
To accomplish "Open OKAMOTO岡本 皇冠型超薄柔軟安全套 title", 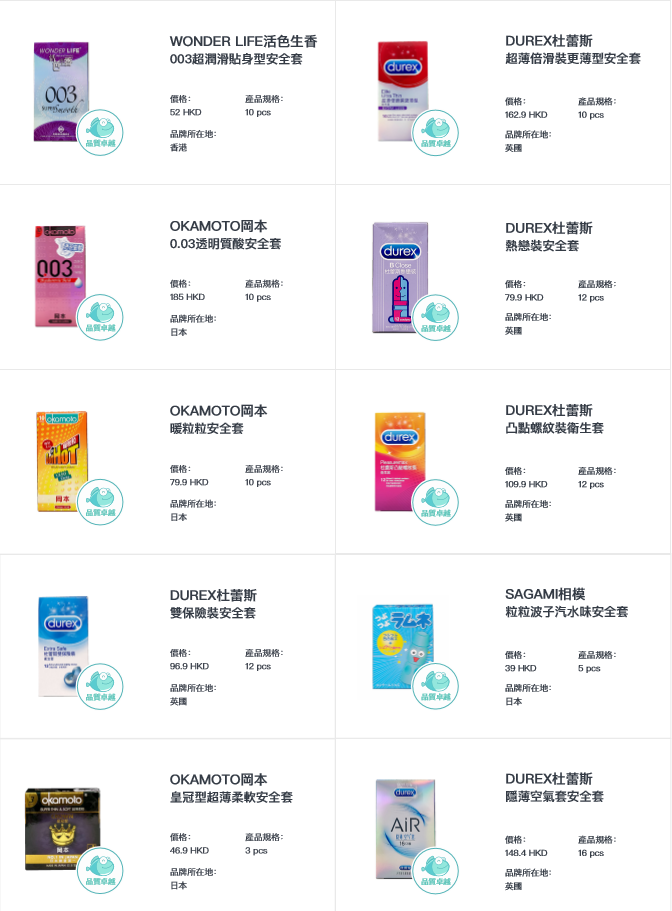I will [231, 788].
